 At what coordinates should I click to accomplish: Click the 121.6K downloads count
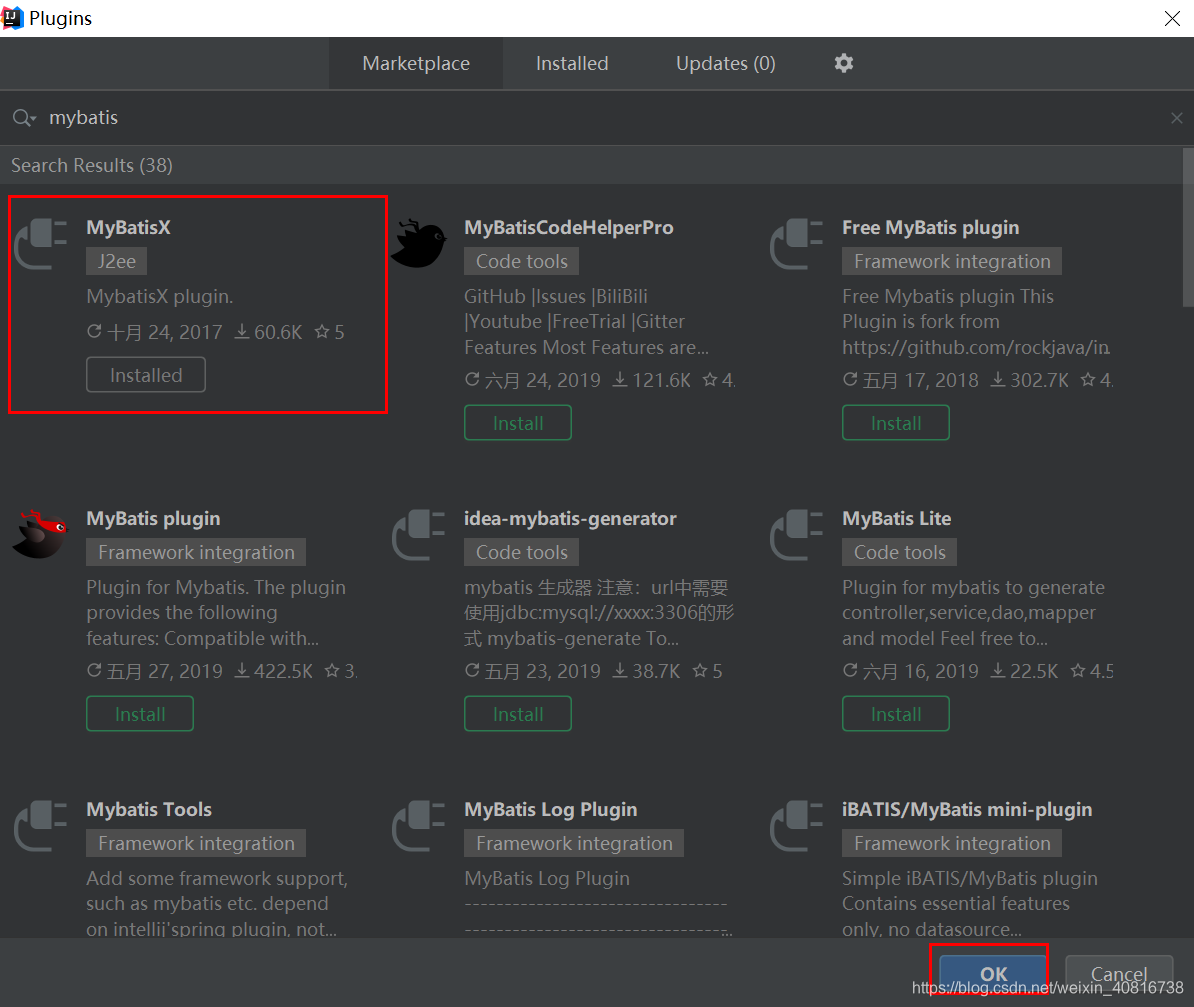(652, 380)
